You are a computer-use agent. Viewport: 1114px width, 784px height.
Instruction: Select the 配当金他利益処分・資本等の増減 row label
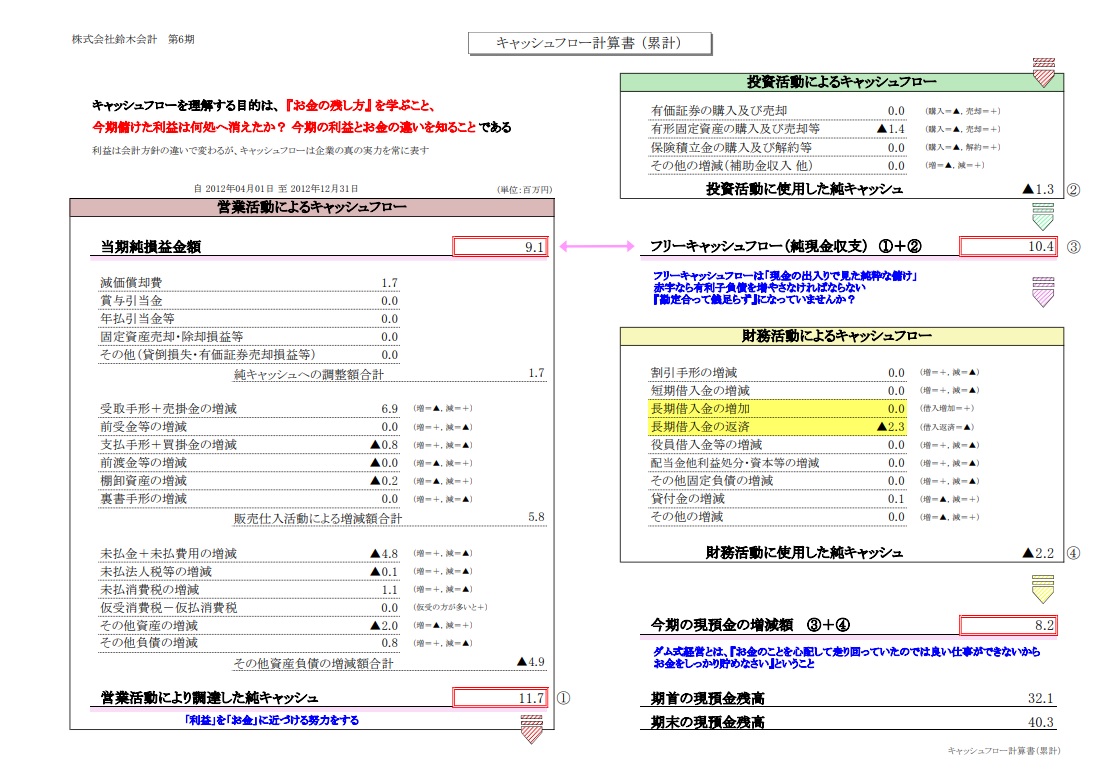[735, 463]
